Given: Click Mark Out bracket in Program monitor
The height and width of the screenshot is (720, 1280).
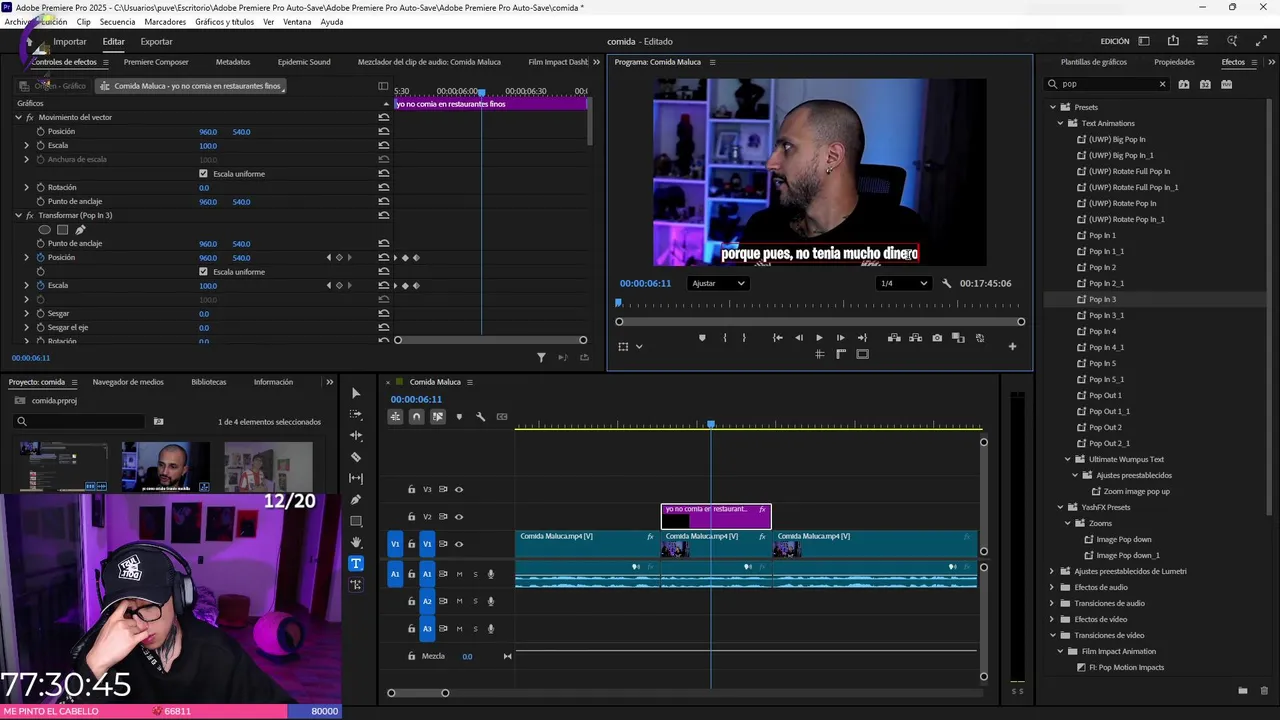Looking at the screenshot, I should click(744, 338).
